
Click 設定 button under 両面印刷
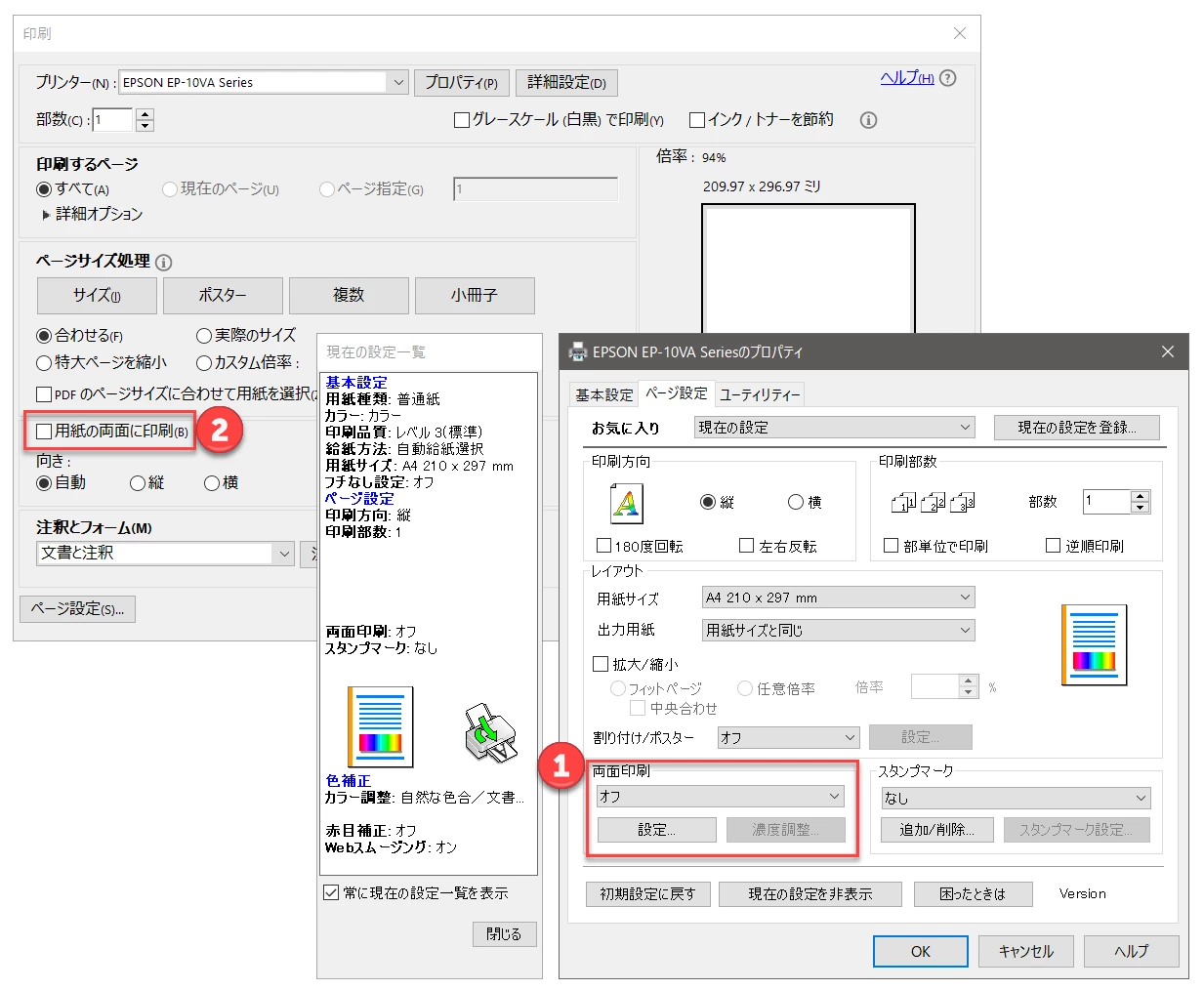coord(657,830)
